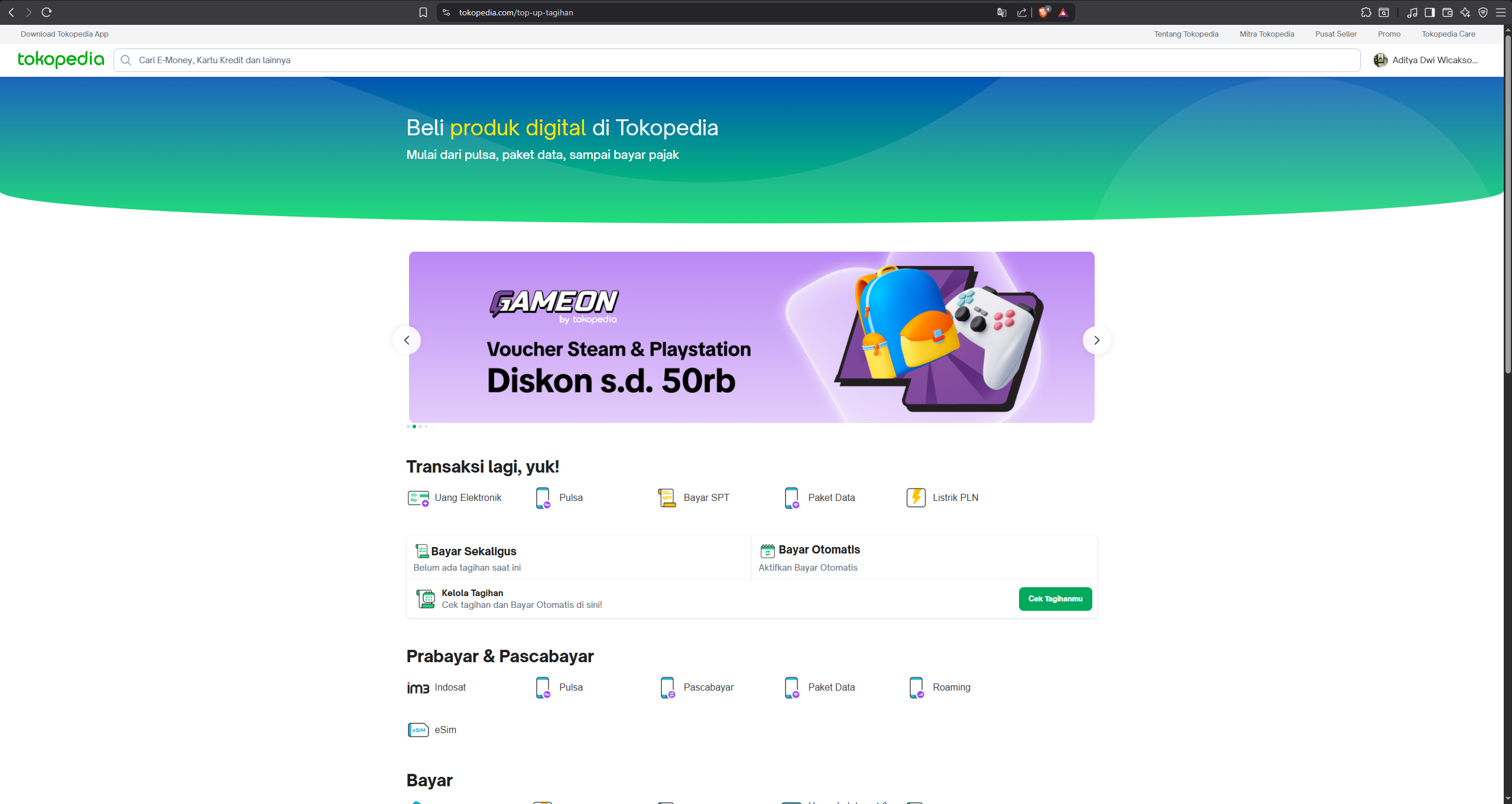Click the share icon in the address bar
The height and width of the screenshot is (804, 1512).
1021,12
